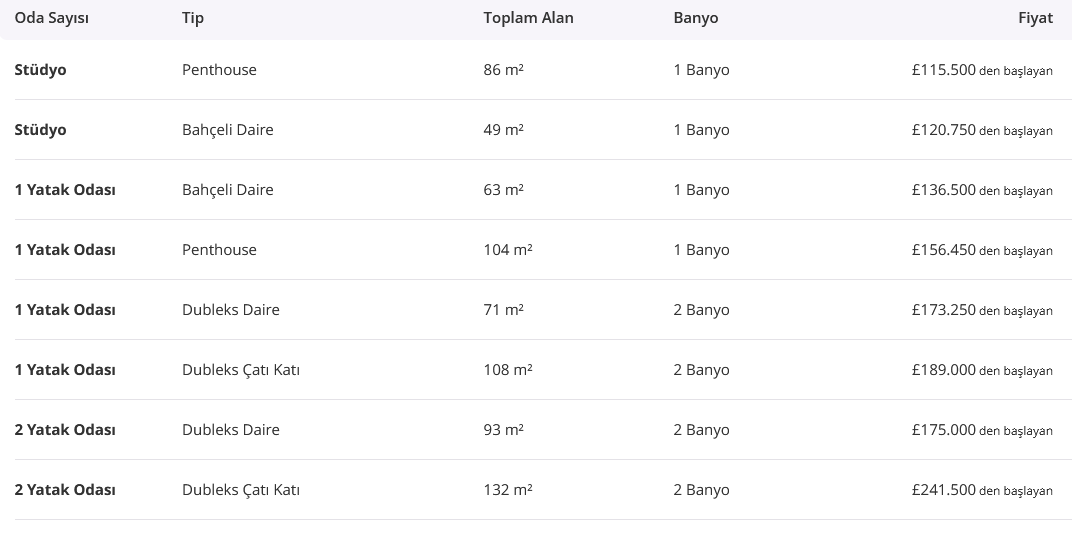Click the 63 m² area value
Image resolution: width=1072 pixels, height=540 pixels.
[504, 190]
